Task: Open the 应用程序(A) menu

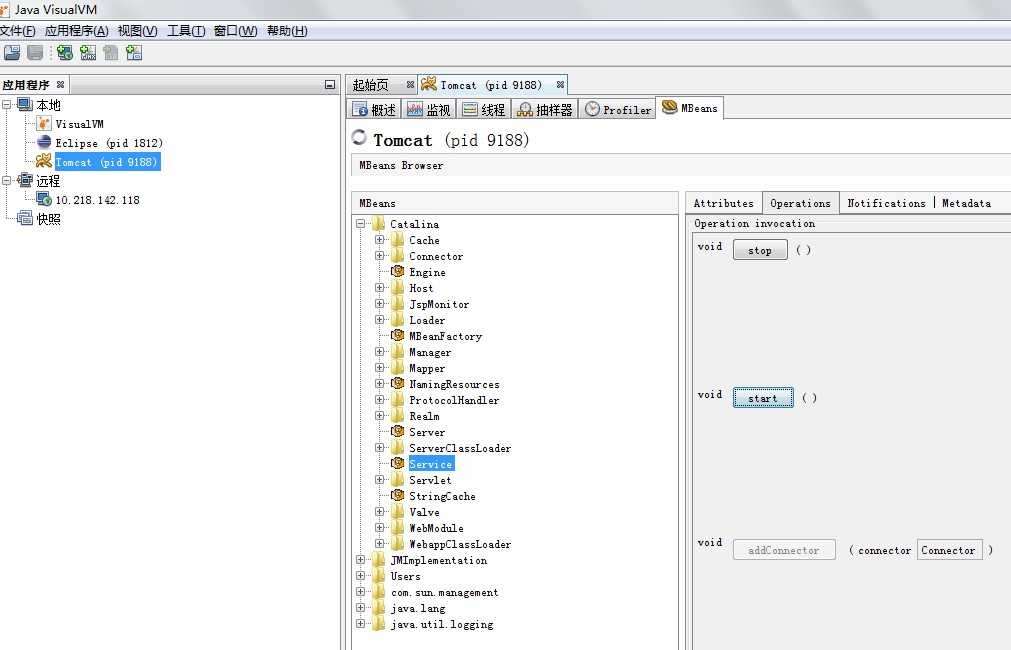Action: tap(77, 31)
